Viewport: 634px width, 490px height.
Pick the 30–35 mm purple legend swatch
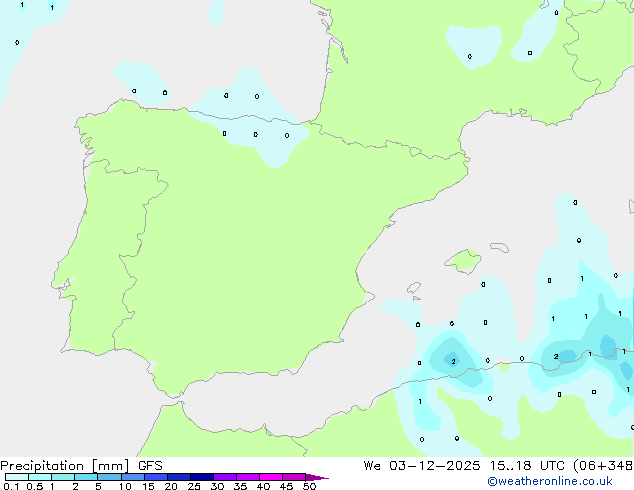click(225, 477)
